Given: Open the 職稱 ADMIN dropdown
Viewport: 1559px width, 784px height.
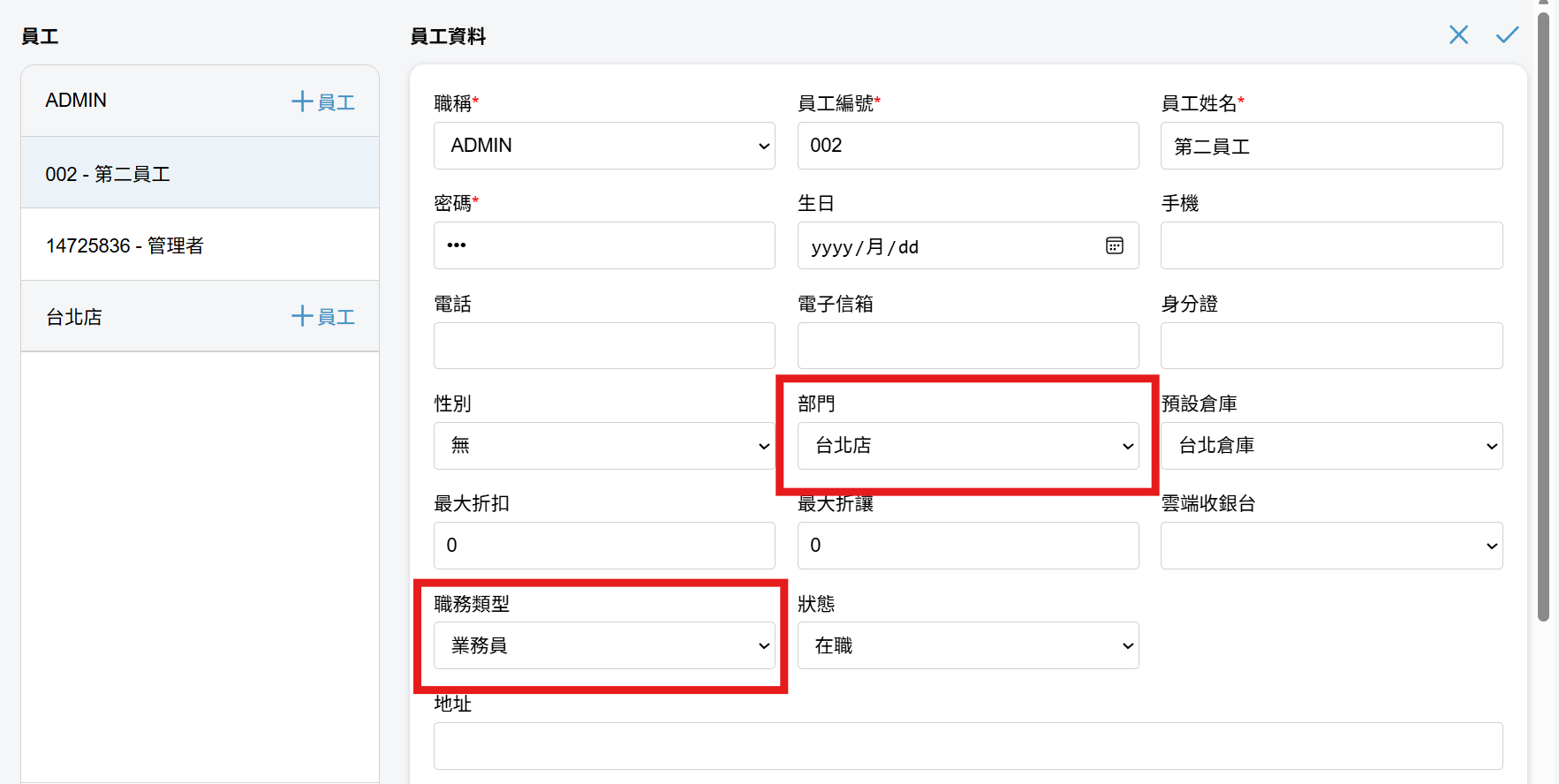Looking at the screenshot, I should 604,146.
